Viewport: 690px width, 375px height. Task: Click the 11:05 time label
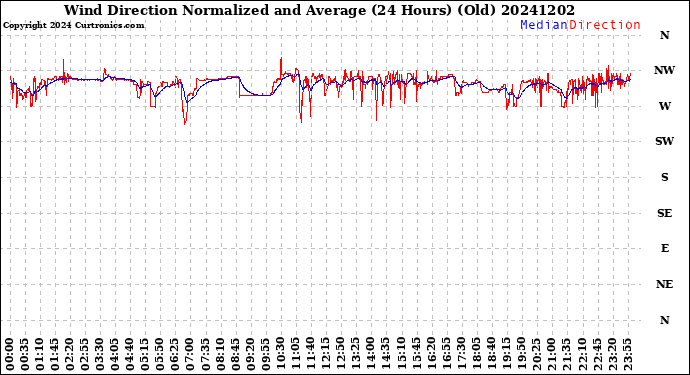tap(296, 355)
